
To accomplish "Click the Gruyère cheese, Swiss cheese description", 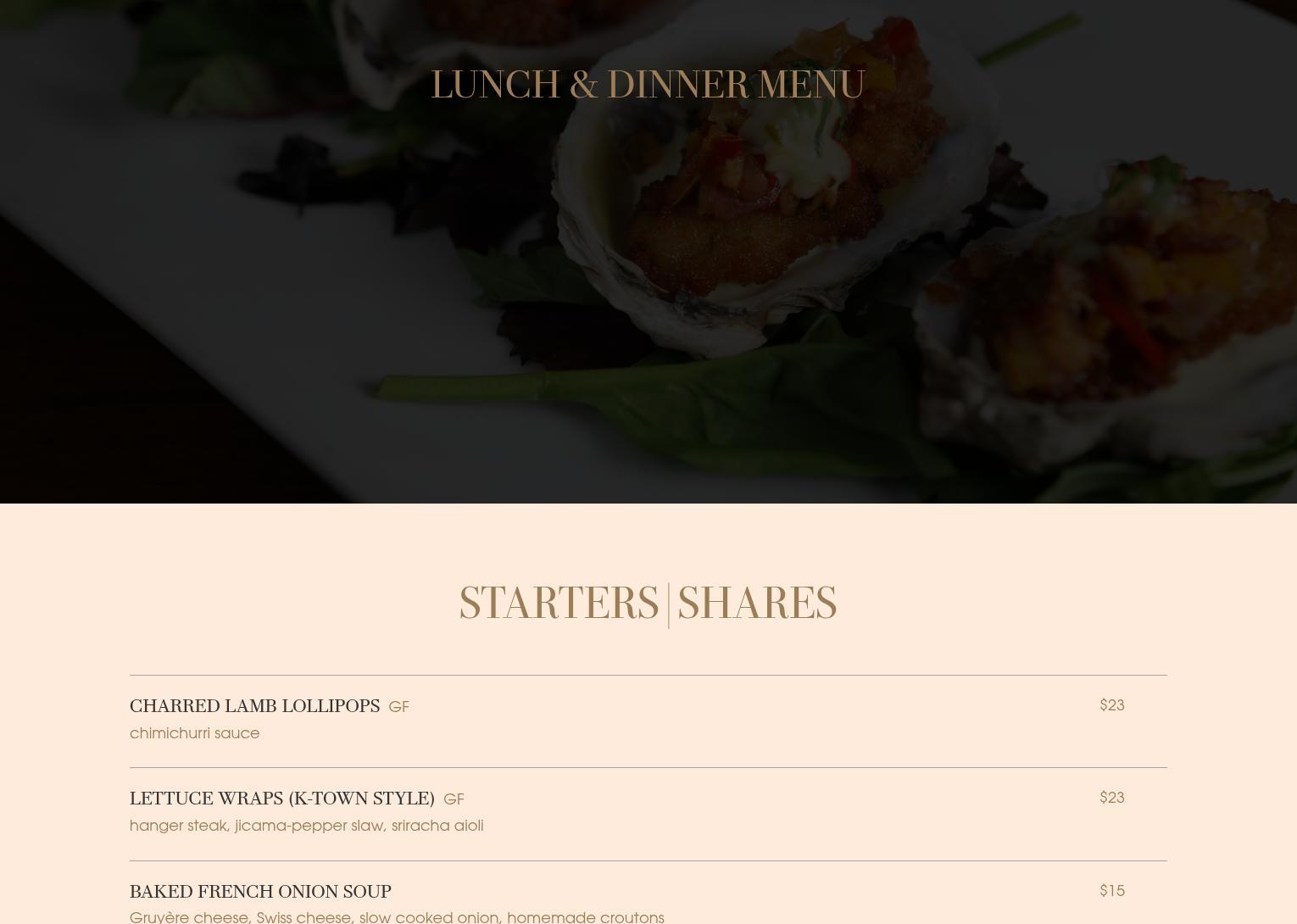I will [x=397, y=916].
